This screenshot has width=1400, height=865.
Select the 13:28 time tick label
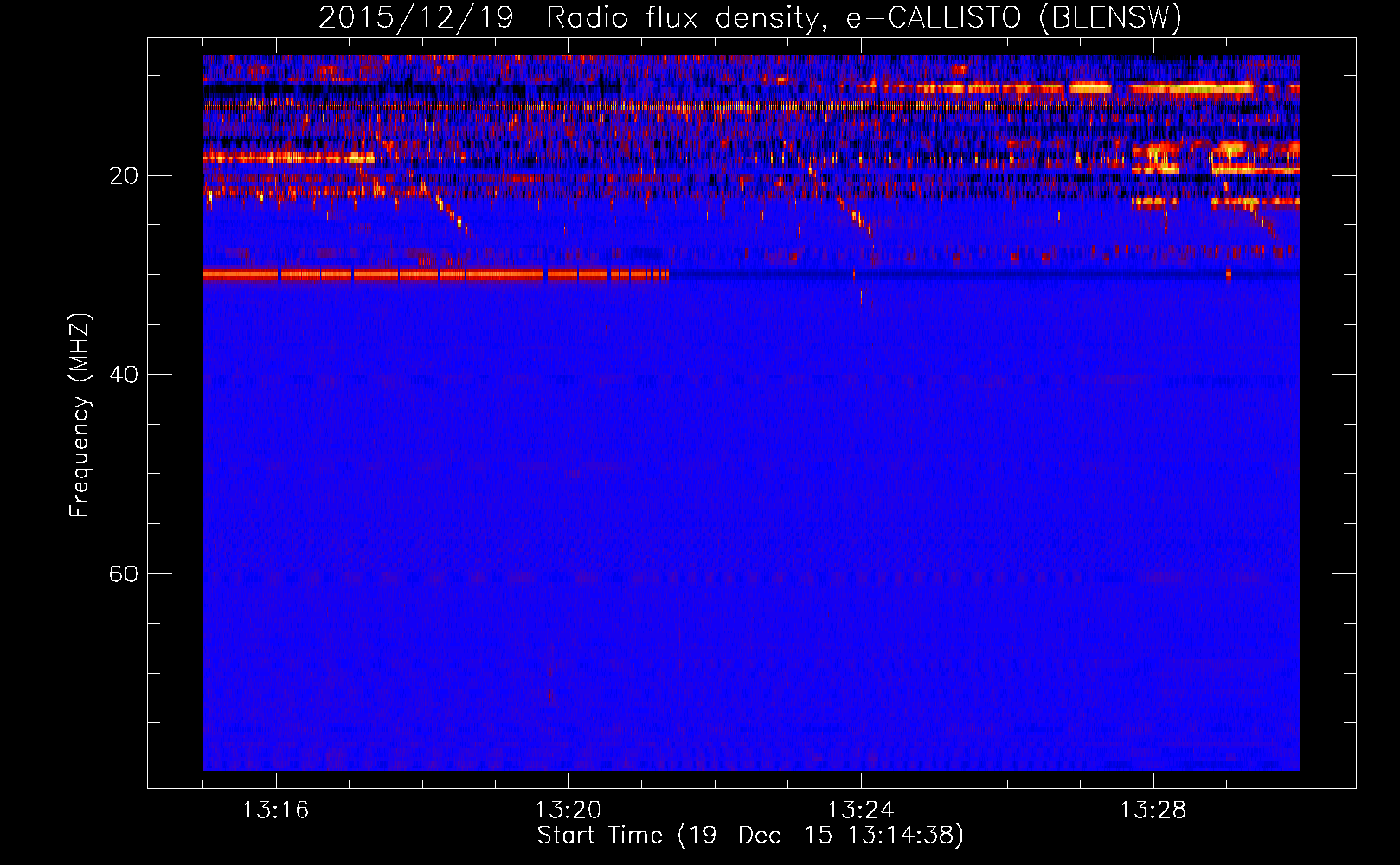click(1153, 811)
